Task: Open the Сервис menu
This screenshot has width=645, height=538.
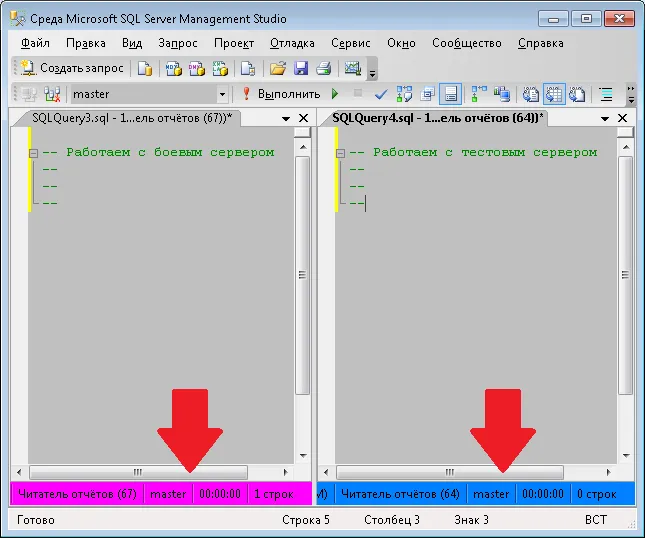Action: point(350,43)
